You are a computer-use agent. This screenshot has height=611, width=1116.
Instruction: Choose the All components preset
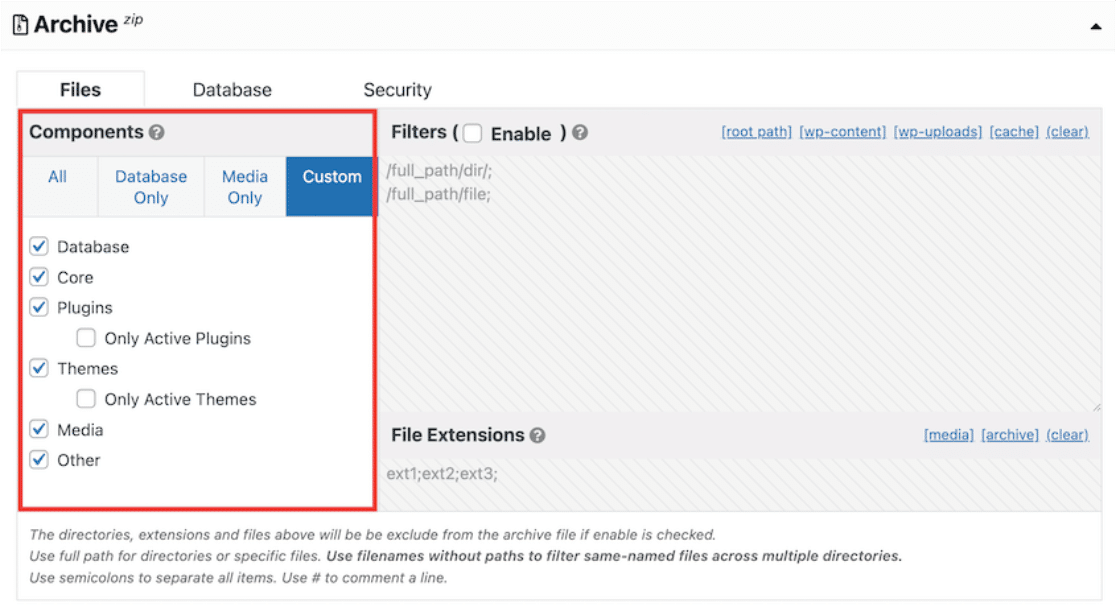[58, 177]
